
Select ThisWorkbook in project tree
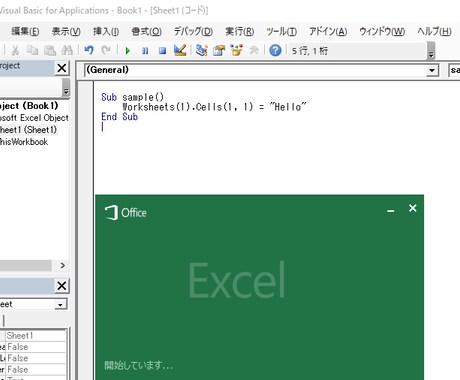(x=24, y=142)
